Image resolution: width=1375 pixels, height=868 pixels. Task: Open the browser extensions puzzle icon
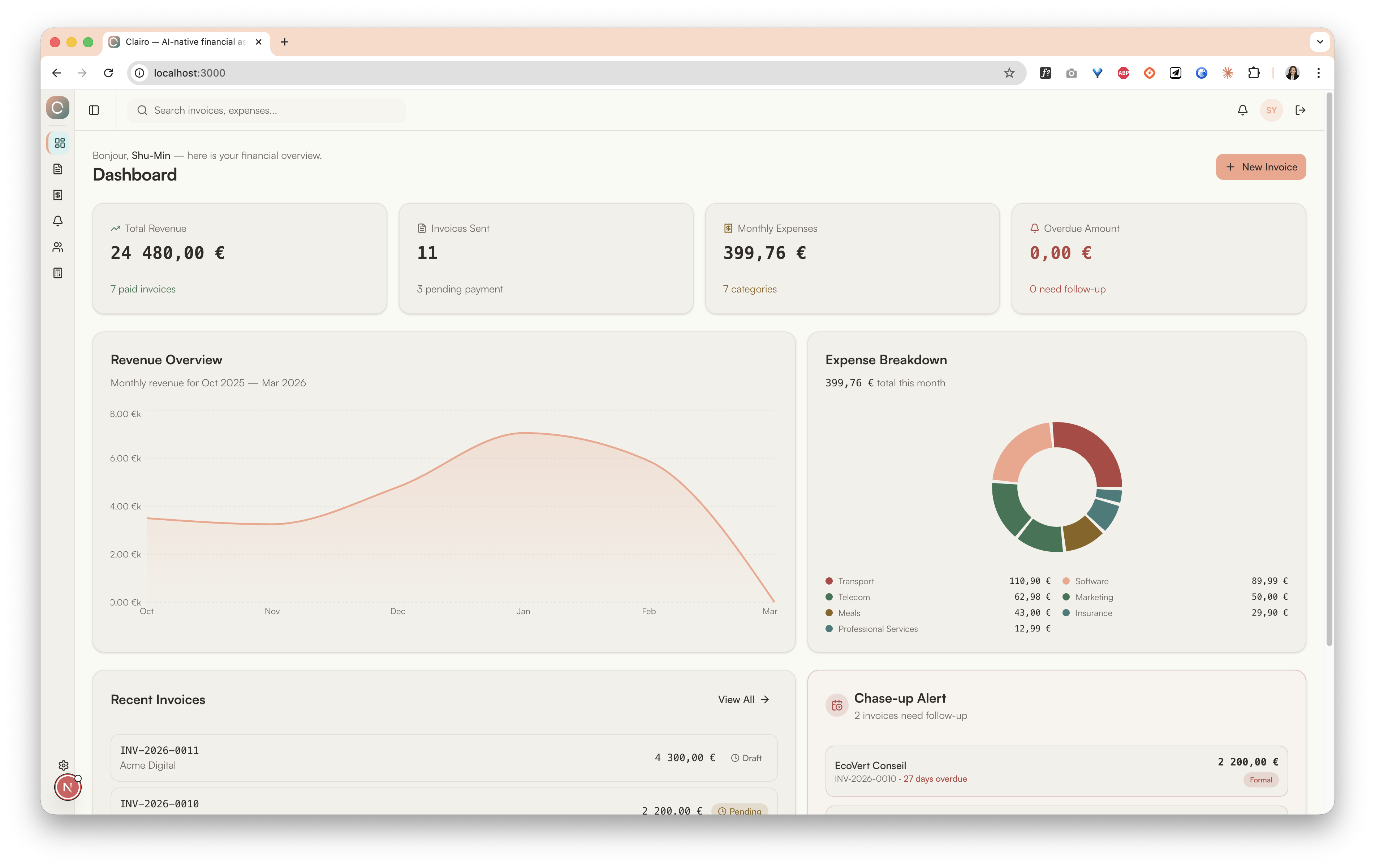[1253, 73]
